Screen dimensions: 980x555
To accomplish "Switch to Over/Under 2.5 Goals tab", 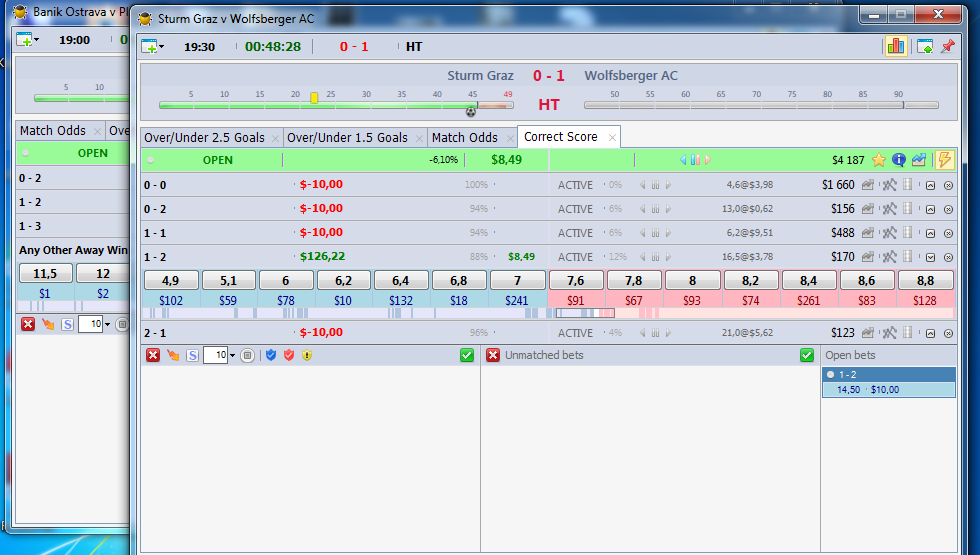I will coord(204,138).
